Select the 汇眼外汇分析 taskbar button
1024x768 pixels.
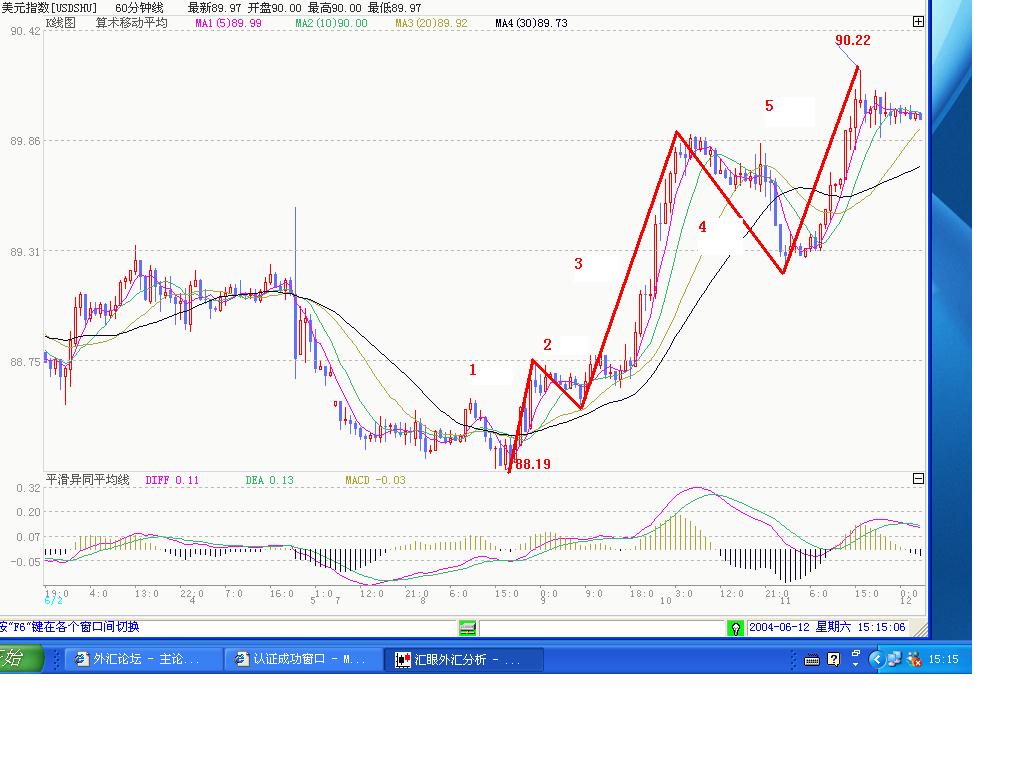(464, 659)
